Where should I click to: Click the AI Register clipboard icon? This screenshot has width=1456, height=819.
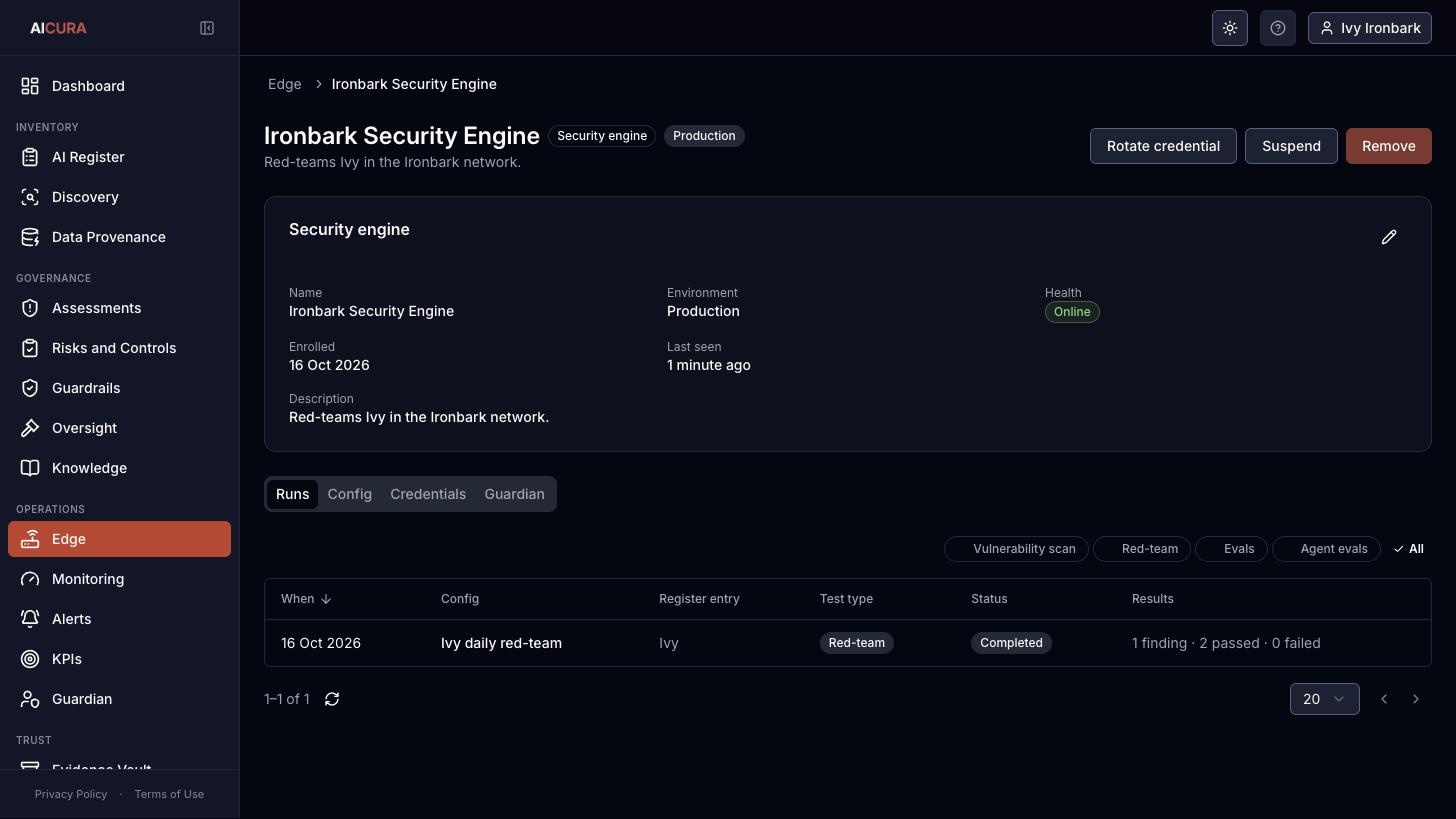(30, 157)
